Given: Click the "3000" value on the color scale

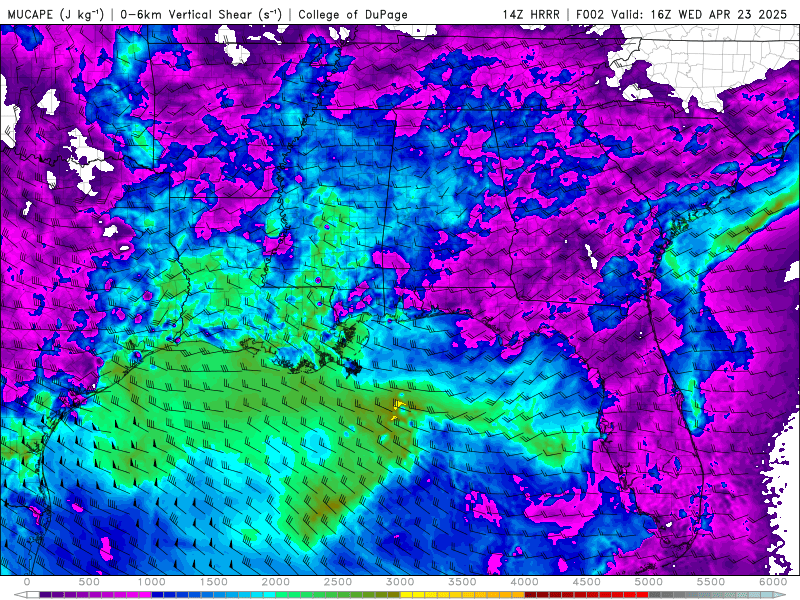Looking at the screenshot, I should (400, 582).
